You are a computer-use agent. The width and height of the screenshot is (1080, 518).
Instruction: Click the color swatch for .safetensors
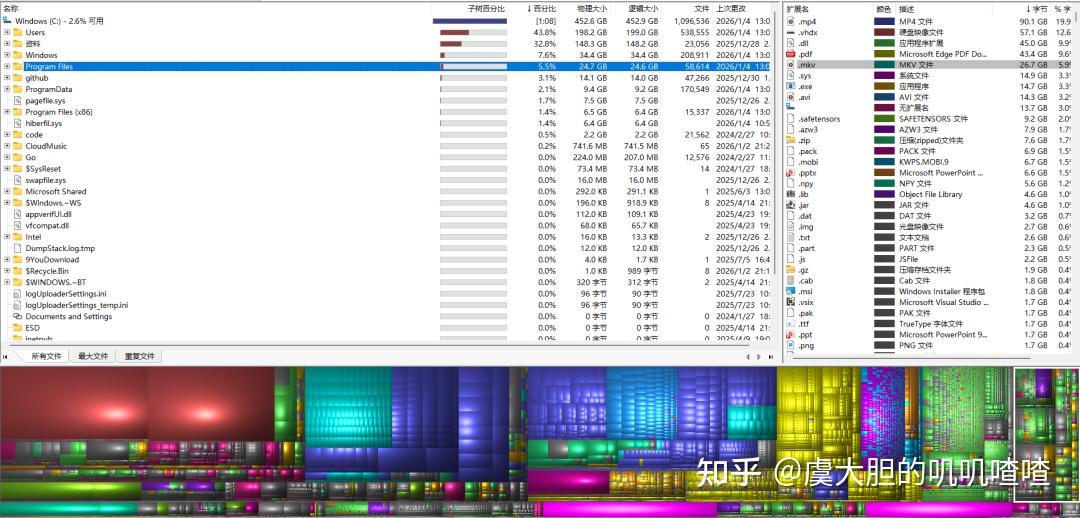pyautogui.click(x=884, y=118)
